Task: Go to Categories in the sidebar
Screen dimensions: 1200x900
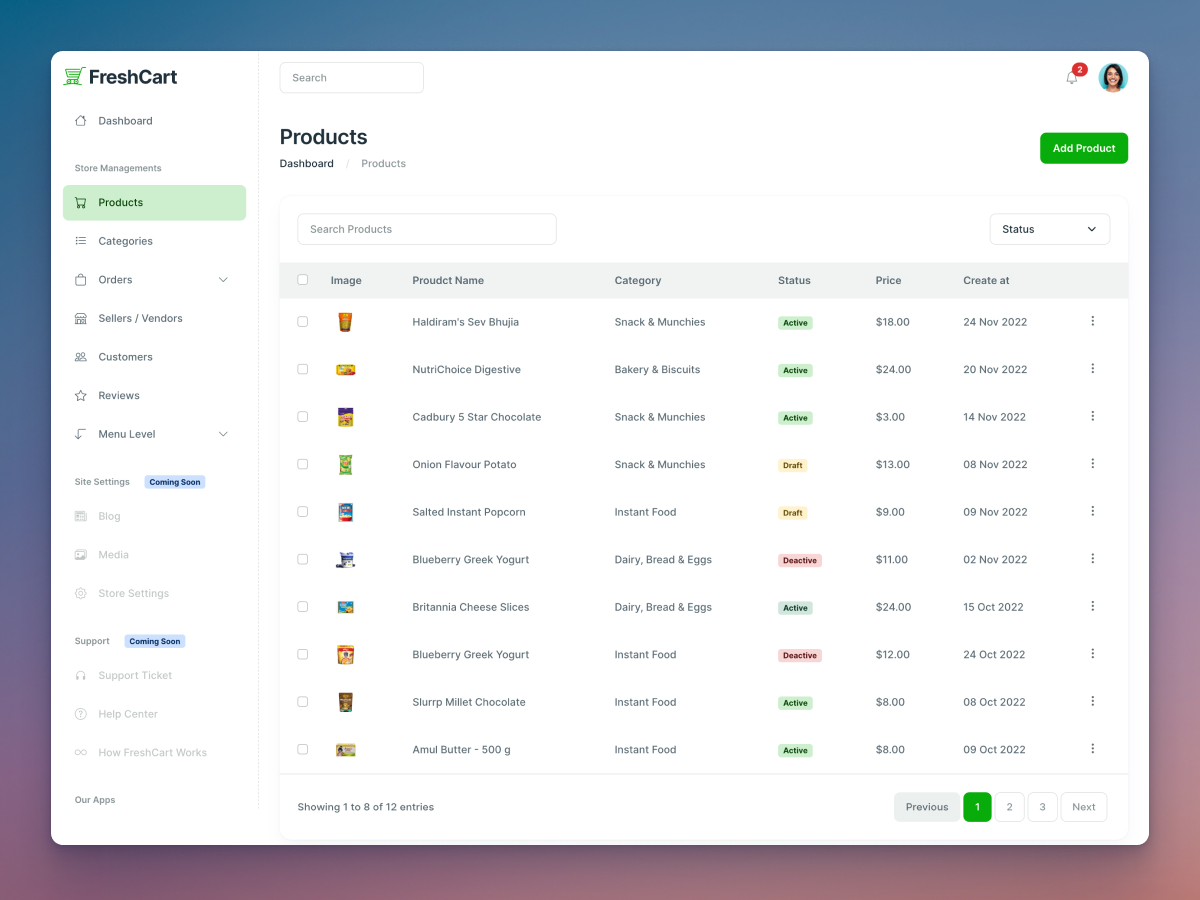Action: 125,241
